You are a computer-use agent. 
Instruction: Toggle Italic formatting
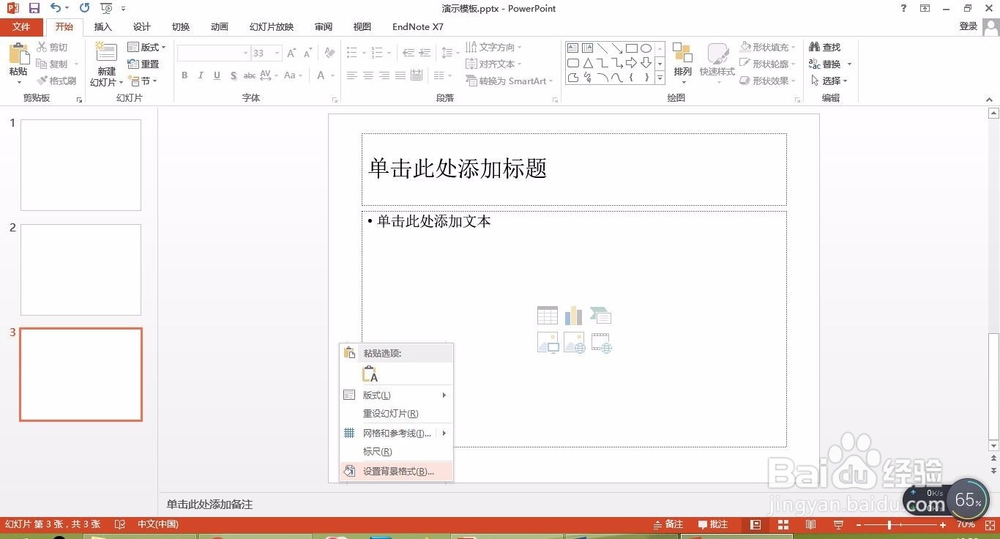[200, 75]
